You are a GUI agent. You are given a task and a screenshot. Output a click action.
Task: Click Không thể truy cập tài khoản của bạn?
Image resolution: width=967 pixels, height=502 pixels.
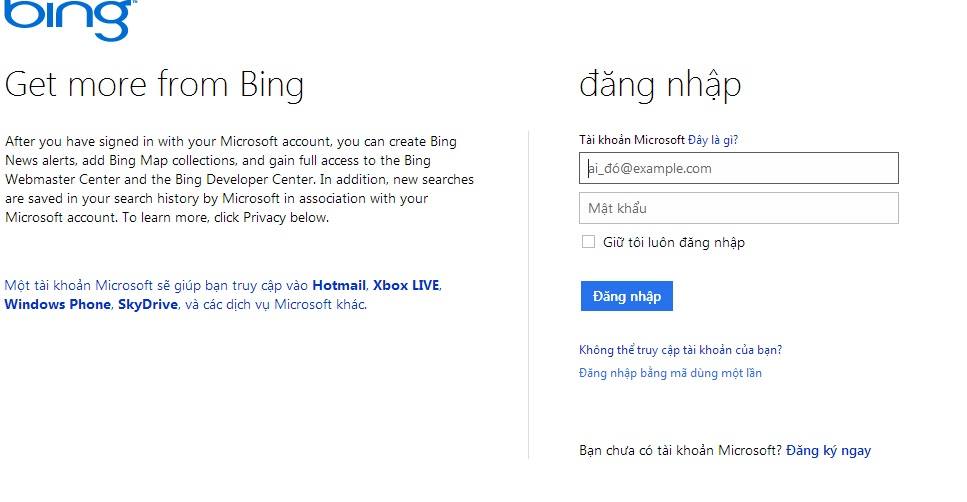click(680, 350)
